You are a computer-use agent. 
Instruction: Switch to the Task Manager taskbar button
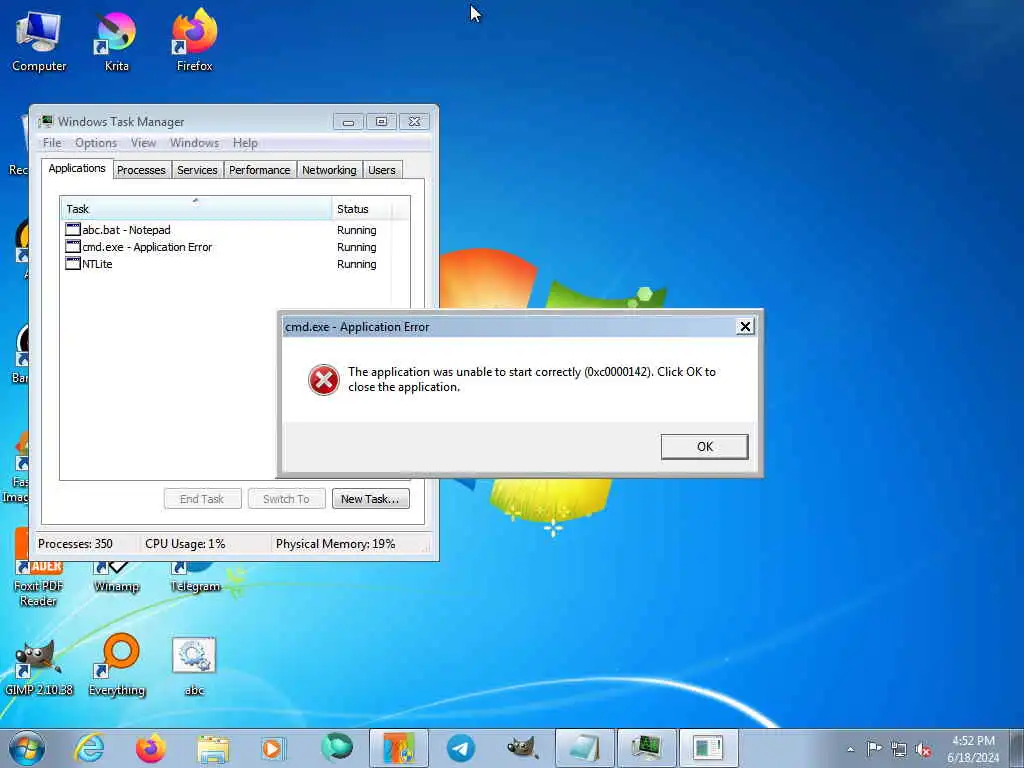(647, 748)
